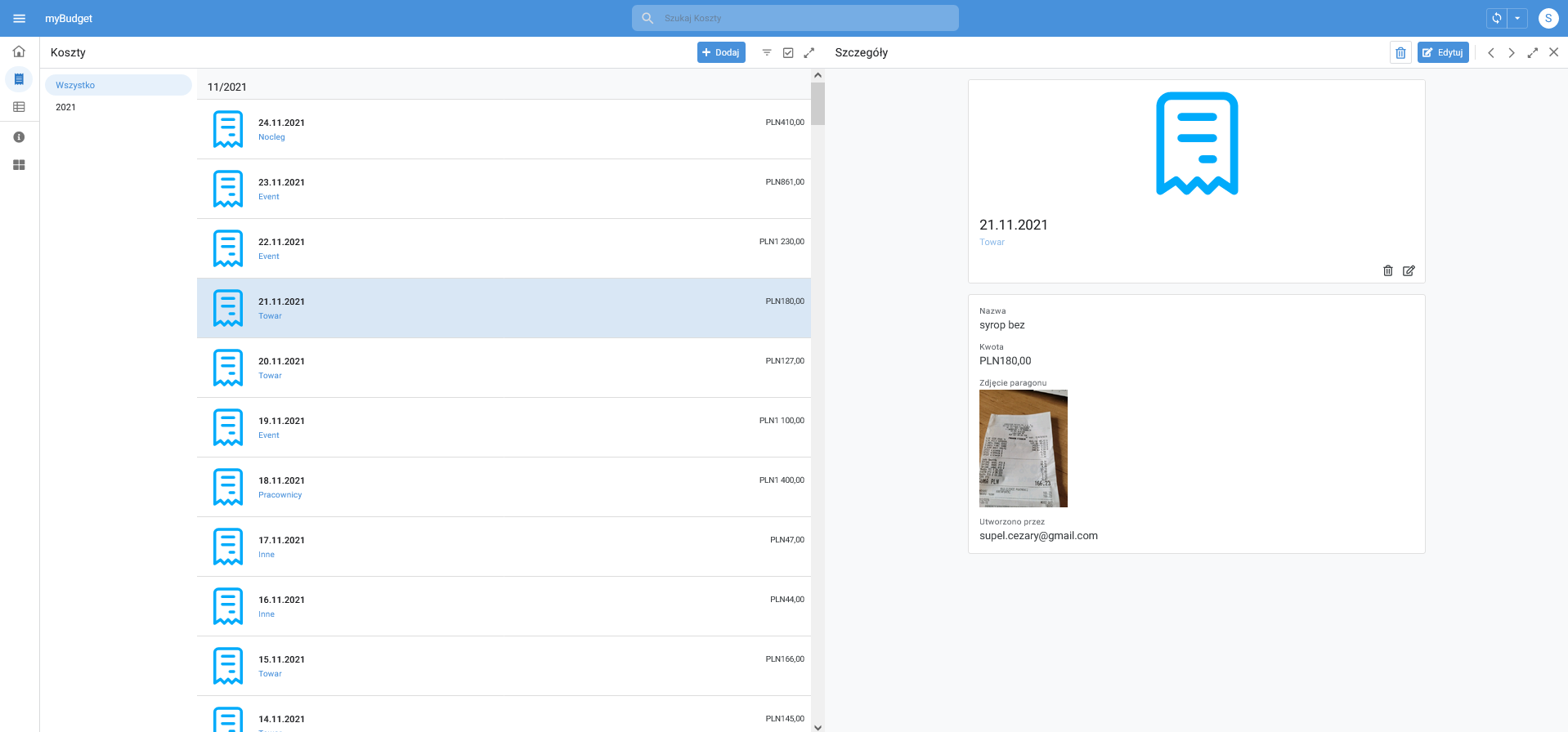Open the table view icon in sidebar
Screen dimensions: 1568x732
(19, 107)
